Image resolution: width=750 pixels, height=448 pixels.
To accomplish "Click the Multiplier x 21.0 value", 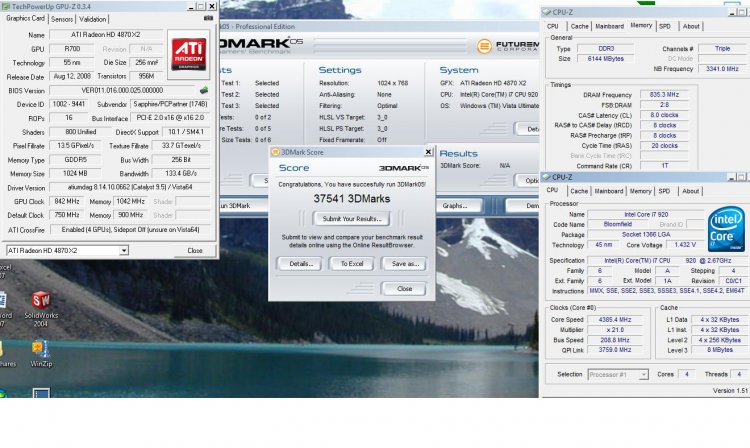I will tap(615, 330).
